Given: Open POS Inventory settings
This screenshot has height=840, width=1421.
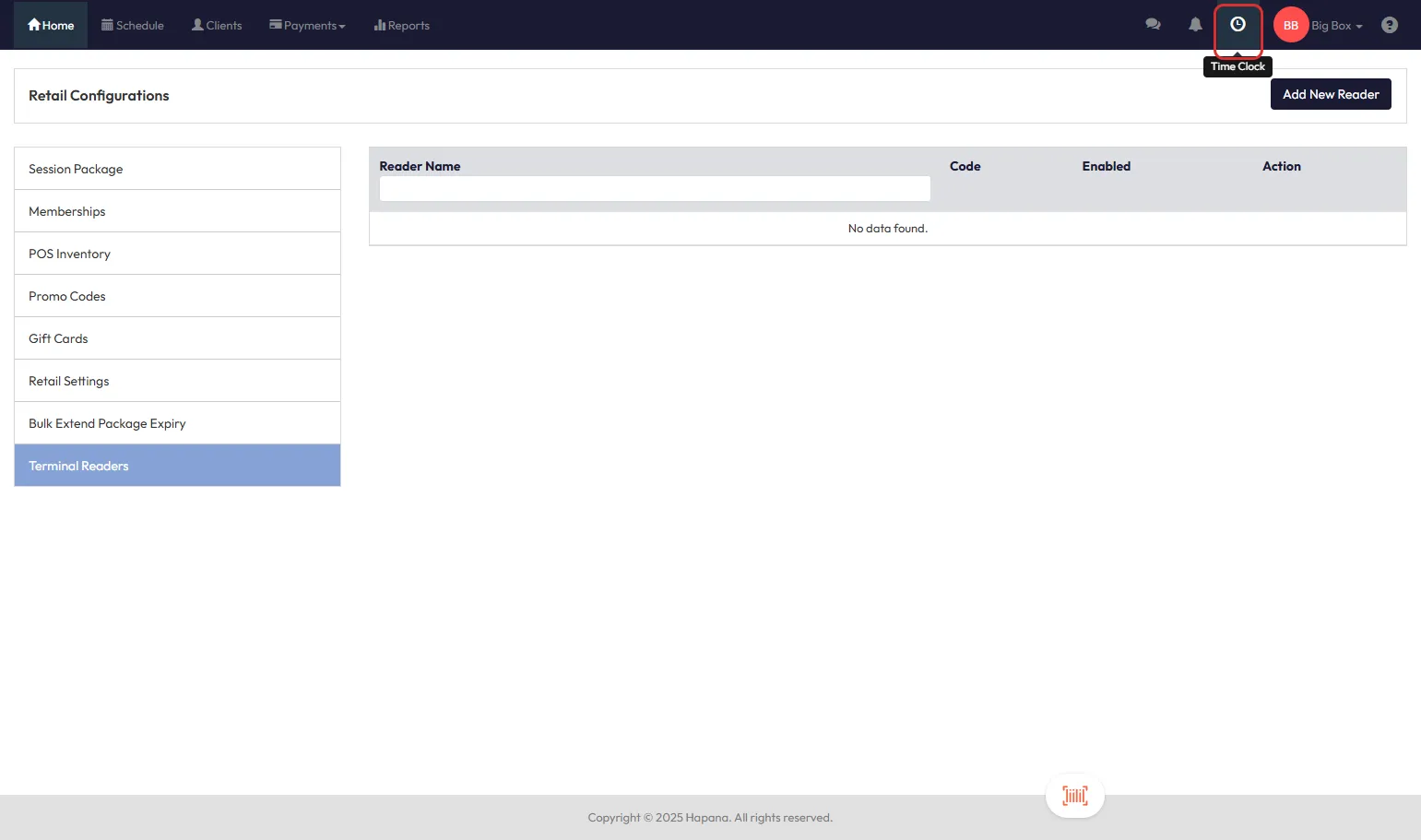Looking at the screenshot, I should (x=177, y=254).
